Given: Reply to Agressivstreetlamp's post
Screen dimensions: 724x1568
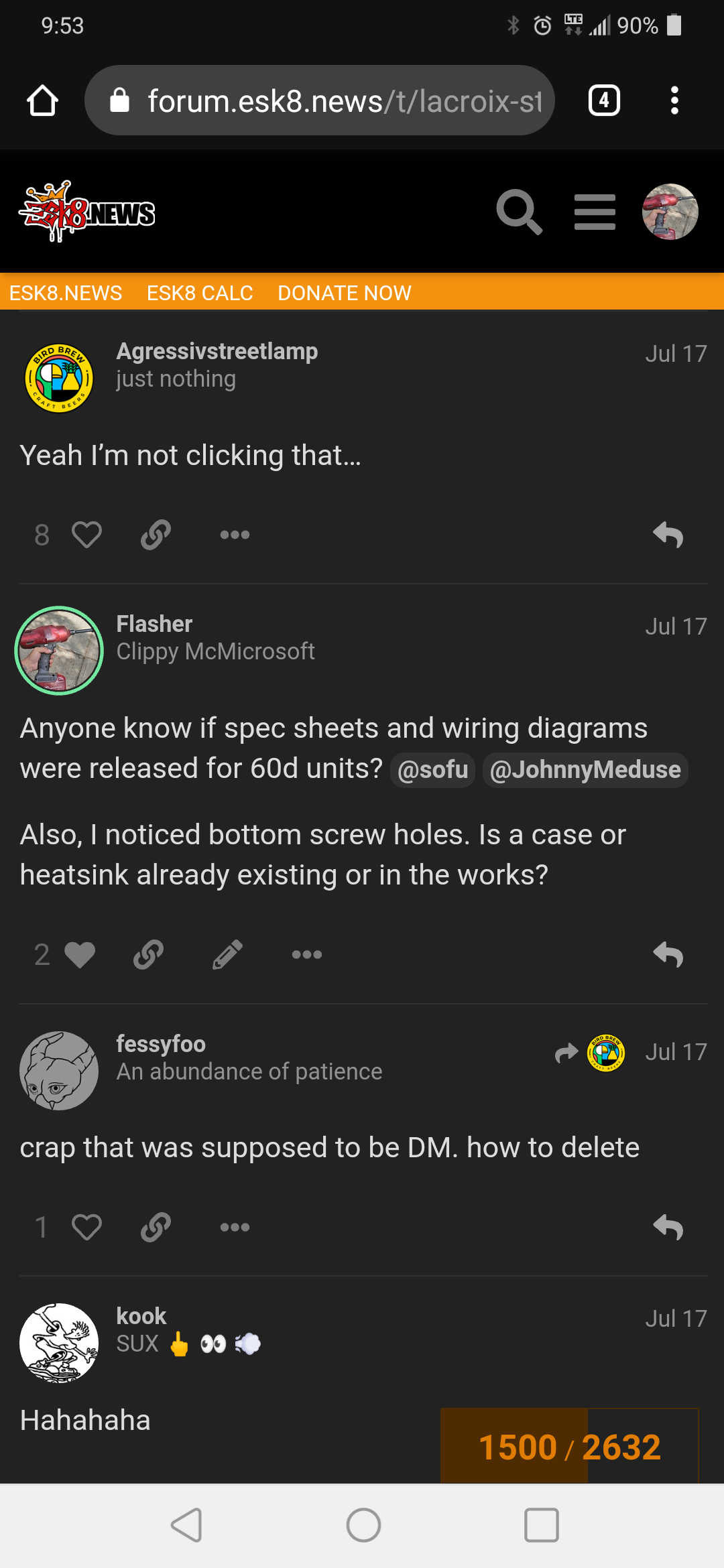Looking at the screenshot, I should point(668,535).
